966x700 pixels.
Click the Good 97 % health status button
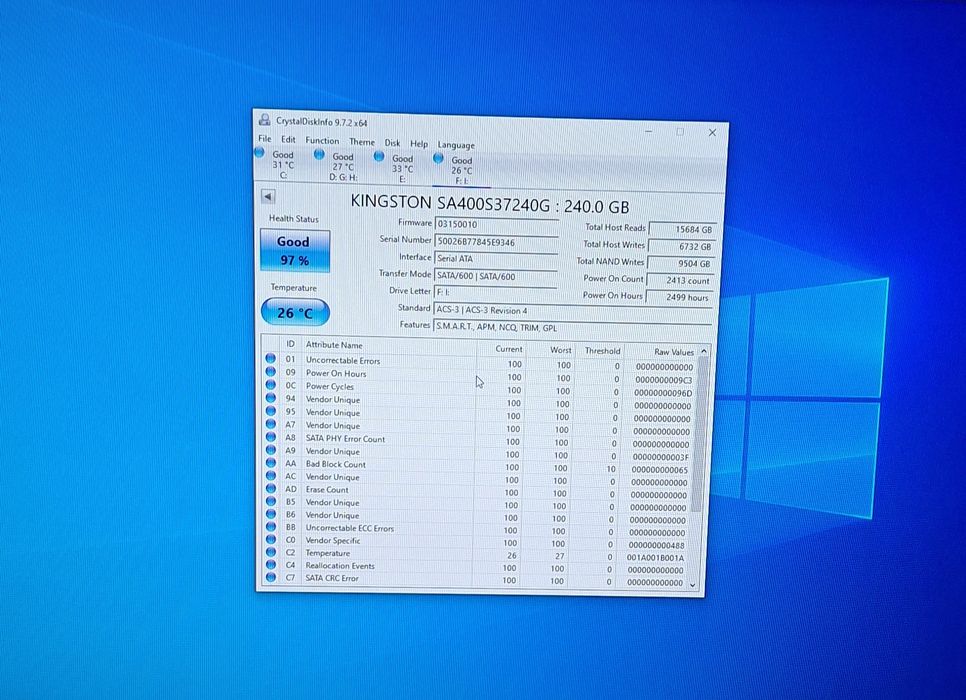click(x=294, y=251)
